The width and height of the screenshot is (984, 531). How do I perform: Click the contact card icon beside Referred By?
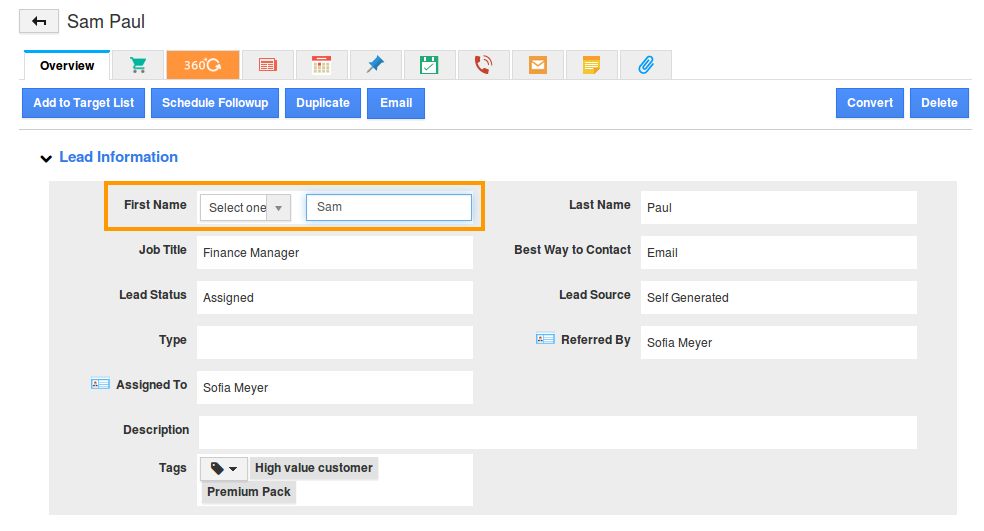[x=545, y=340]
